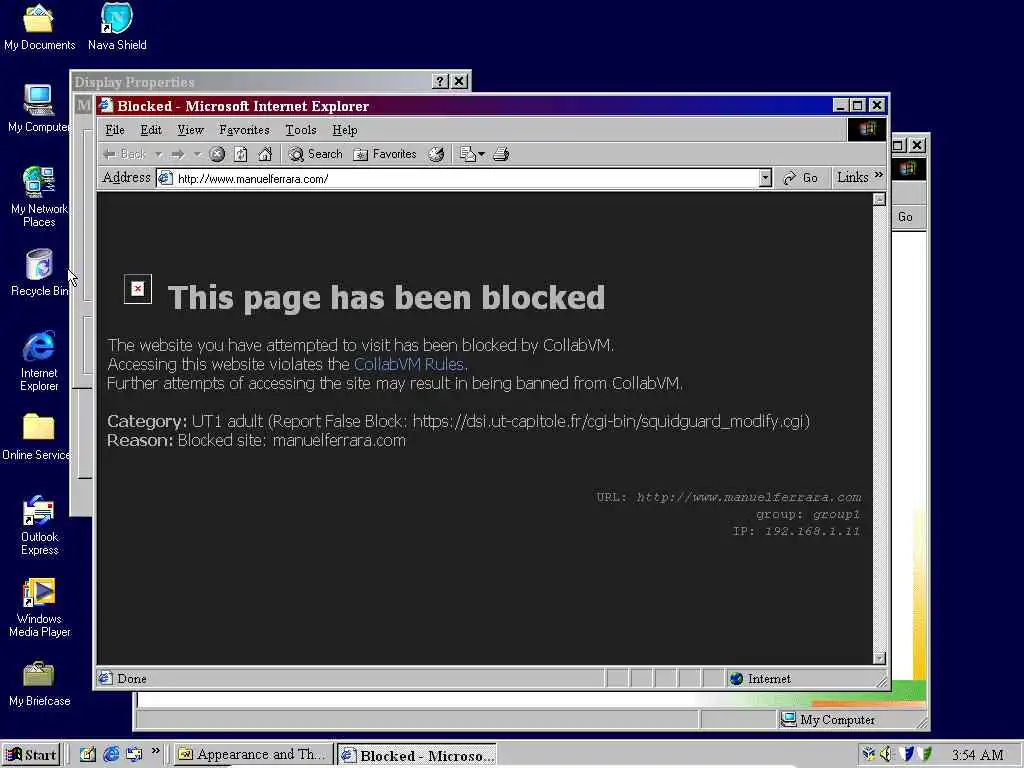Go to Home page via house icon
The height and width of the screenshot is (768, 1024).
tap(264, 154)
